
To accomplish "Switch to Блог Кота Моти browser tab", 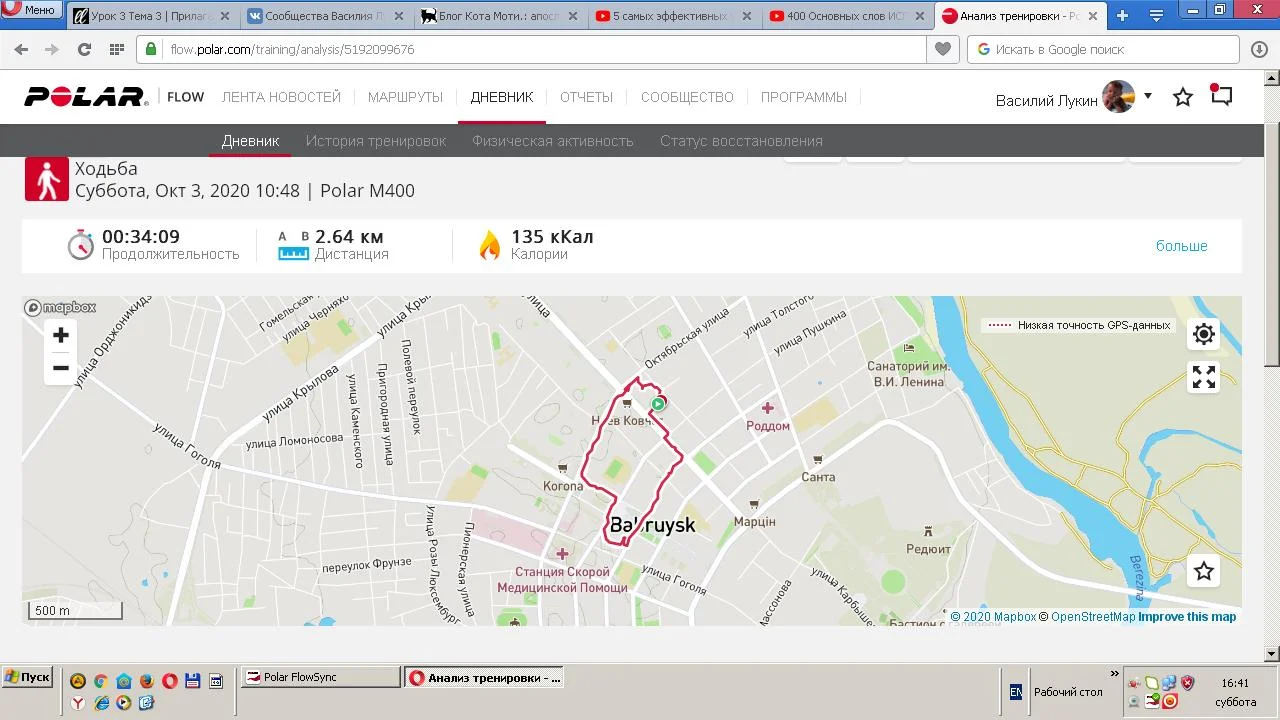I will (500, 16).
